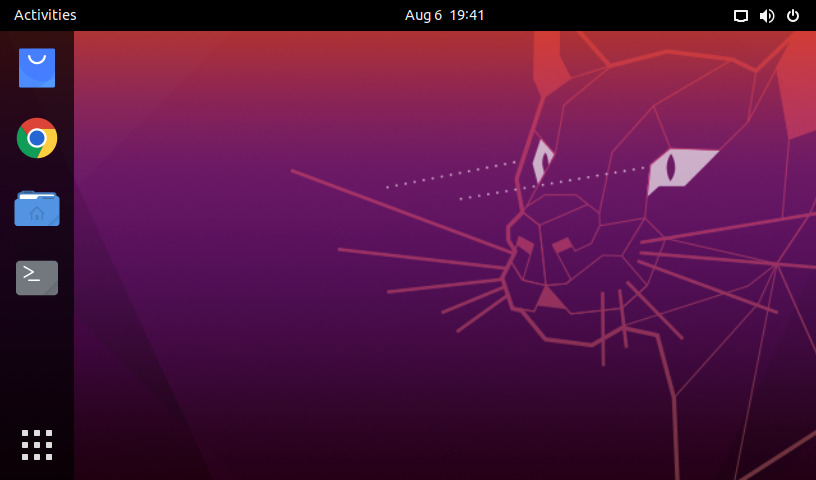This screenshot has height=480, width=816.
Task: Click empty top bar between Activities and clock
Action: [240, 15]
